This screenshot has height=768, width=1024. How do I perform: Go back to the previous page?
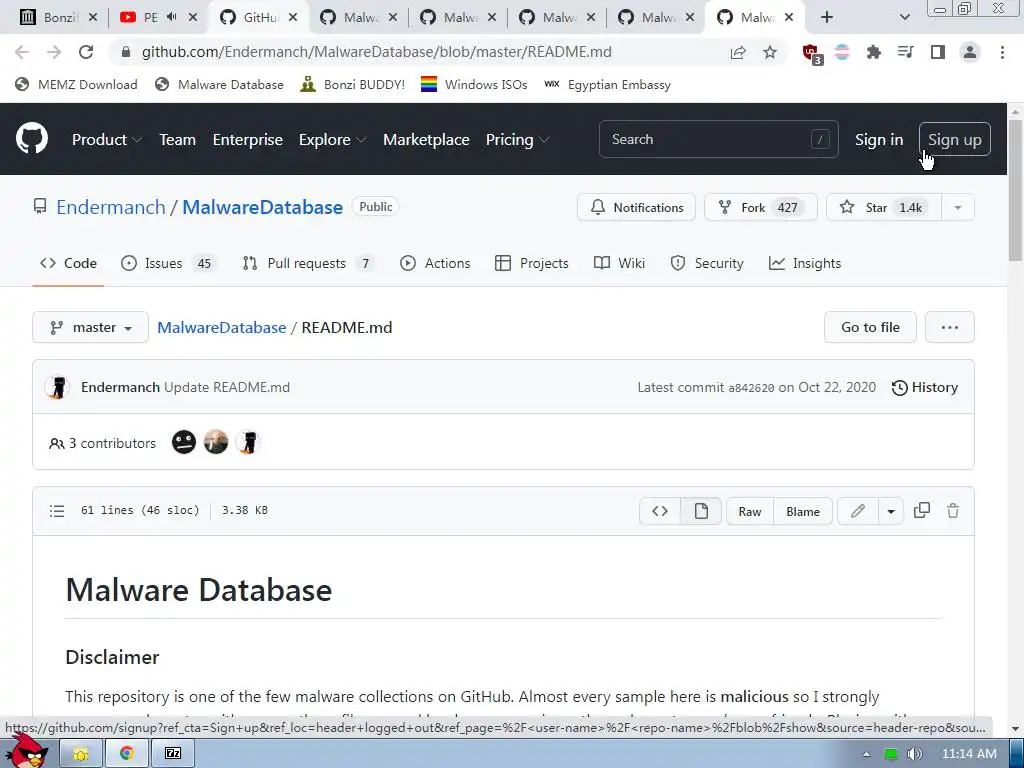pyautogui.click(x=22, y=52)
